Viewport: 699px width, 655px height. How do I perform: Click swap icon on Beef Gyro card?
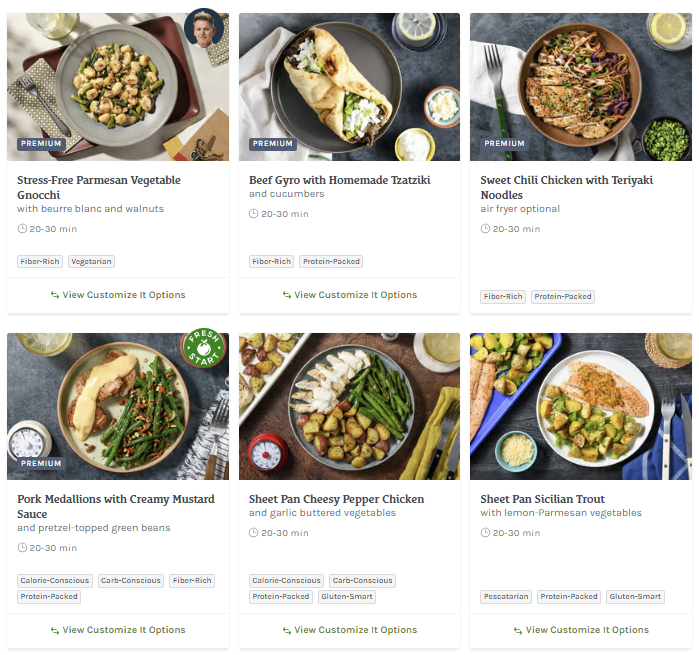287,295
